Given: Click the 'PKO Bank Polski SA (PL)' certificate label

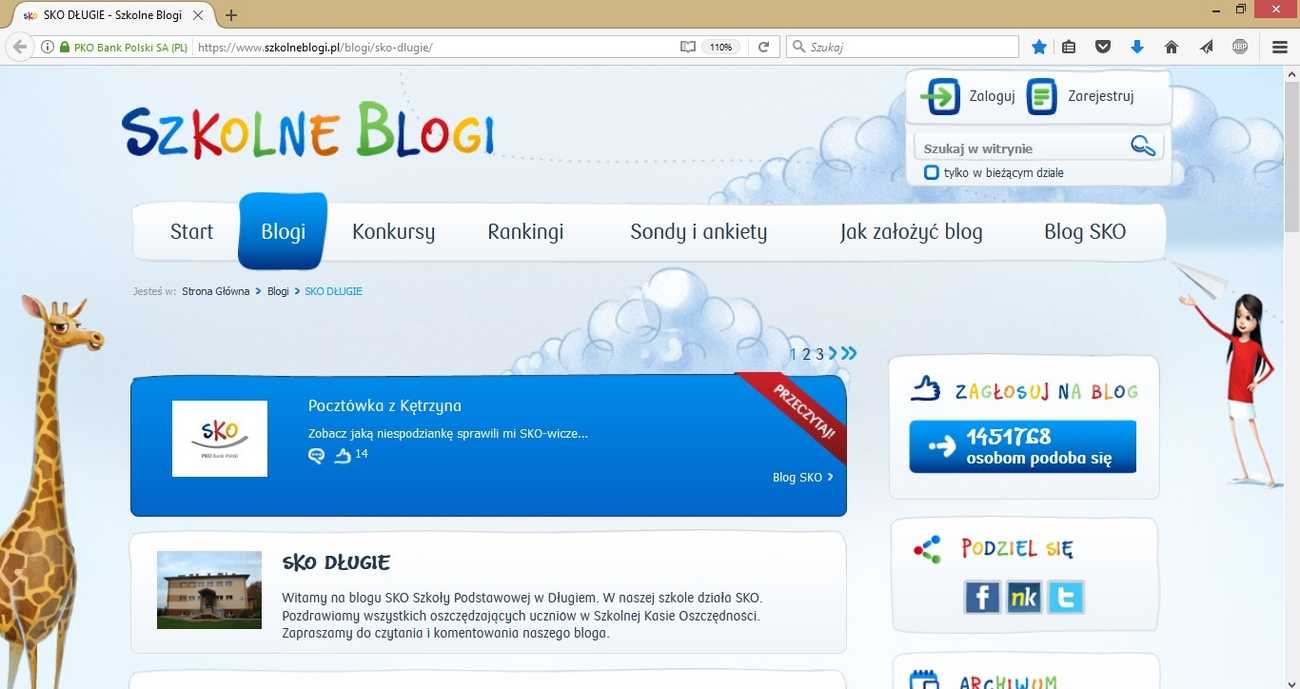Looking at the screenshot, I should (130, 47).
